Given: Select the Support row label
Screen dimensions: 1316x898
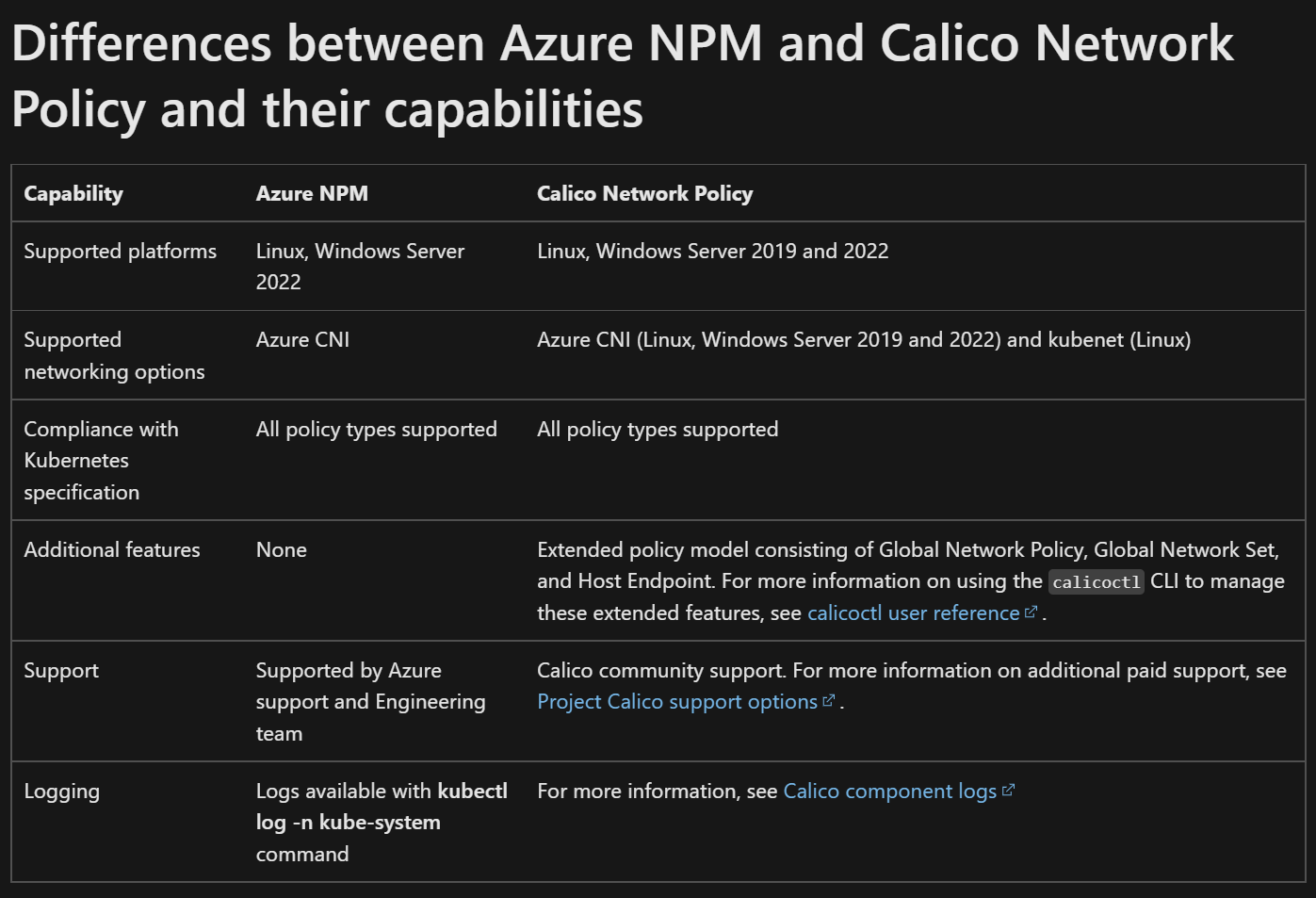Looking at the screenshot, I should click(x=61, y=671).
